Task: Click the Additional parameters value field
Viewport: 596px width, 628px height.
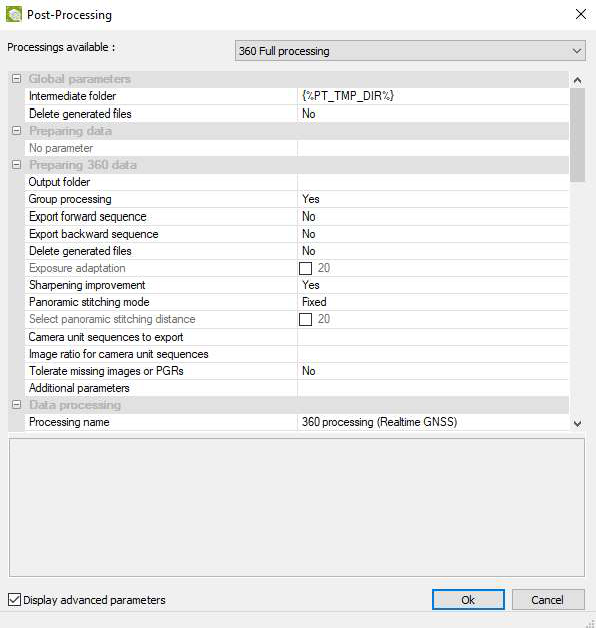Action: click(433, 388)
